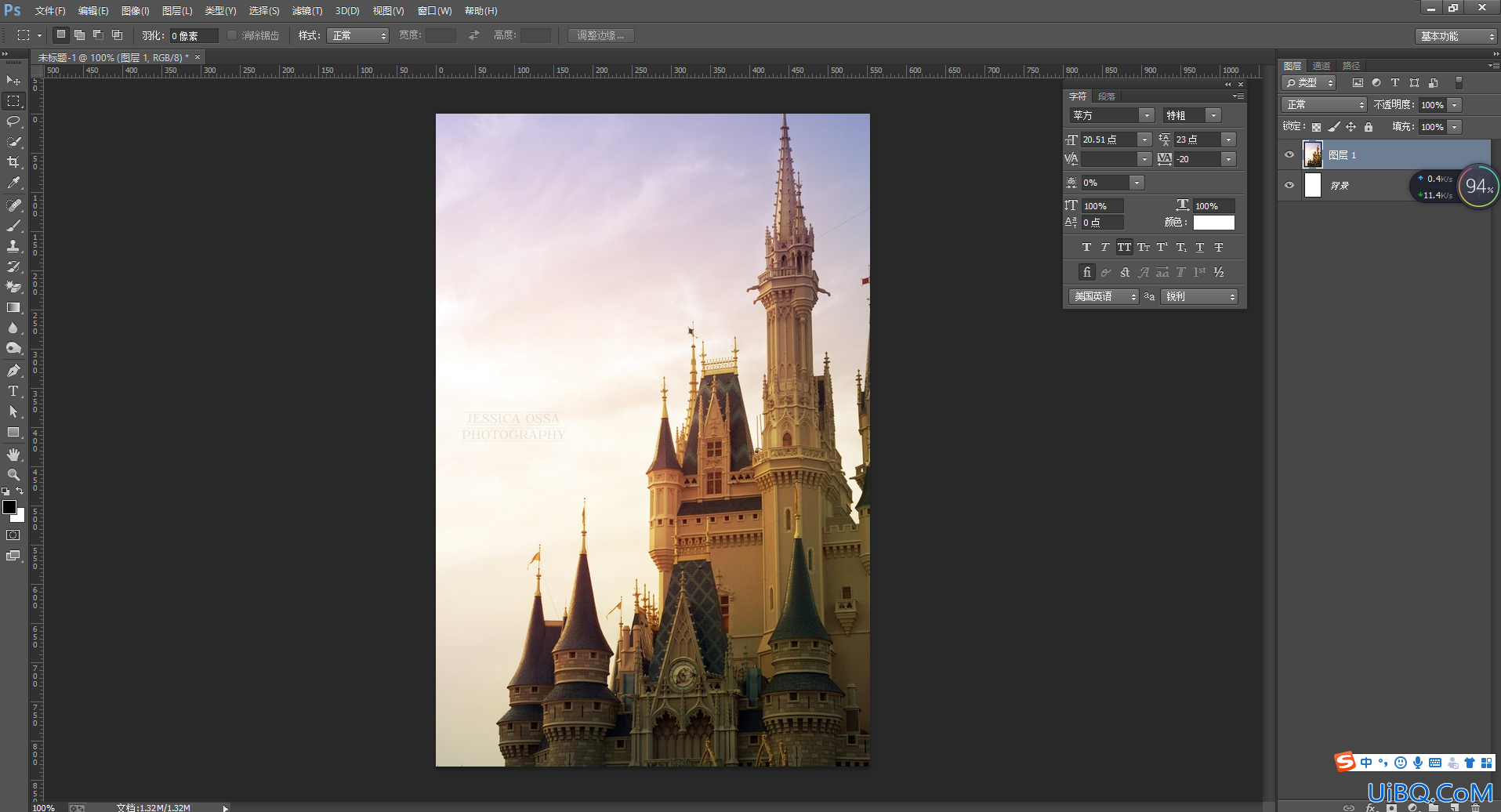The height and width of the screenshot is (812, 1501).
Task: Select the Hand tool
Action: coord(13,455)
